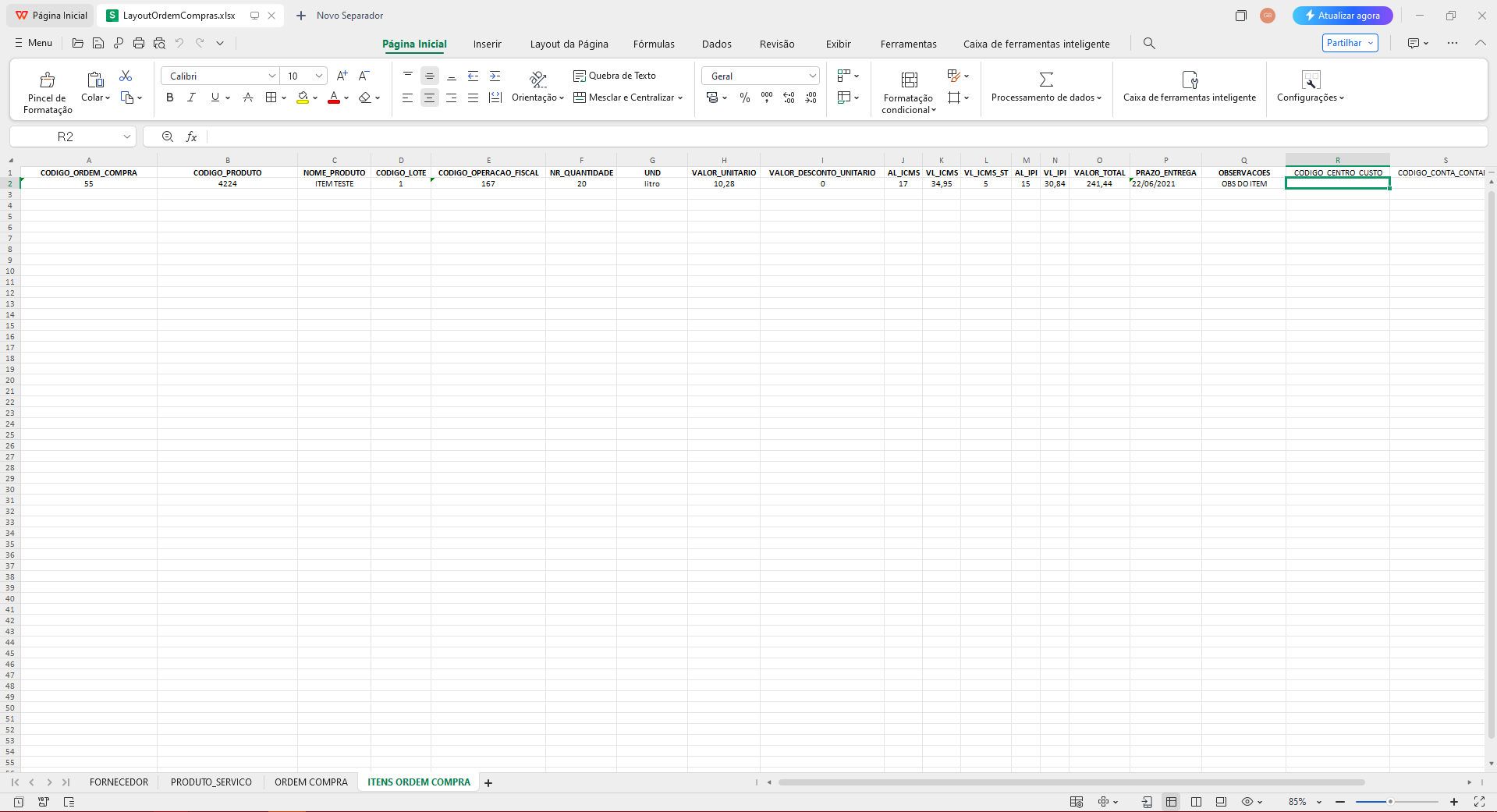Screen dimensions: 1497x812
Task: Decrease decimal places
Action: pyautogui.click(x=811, y=98)
